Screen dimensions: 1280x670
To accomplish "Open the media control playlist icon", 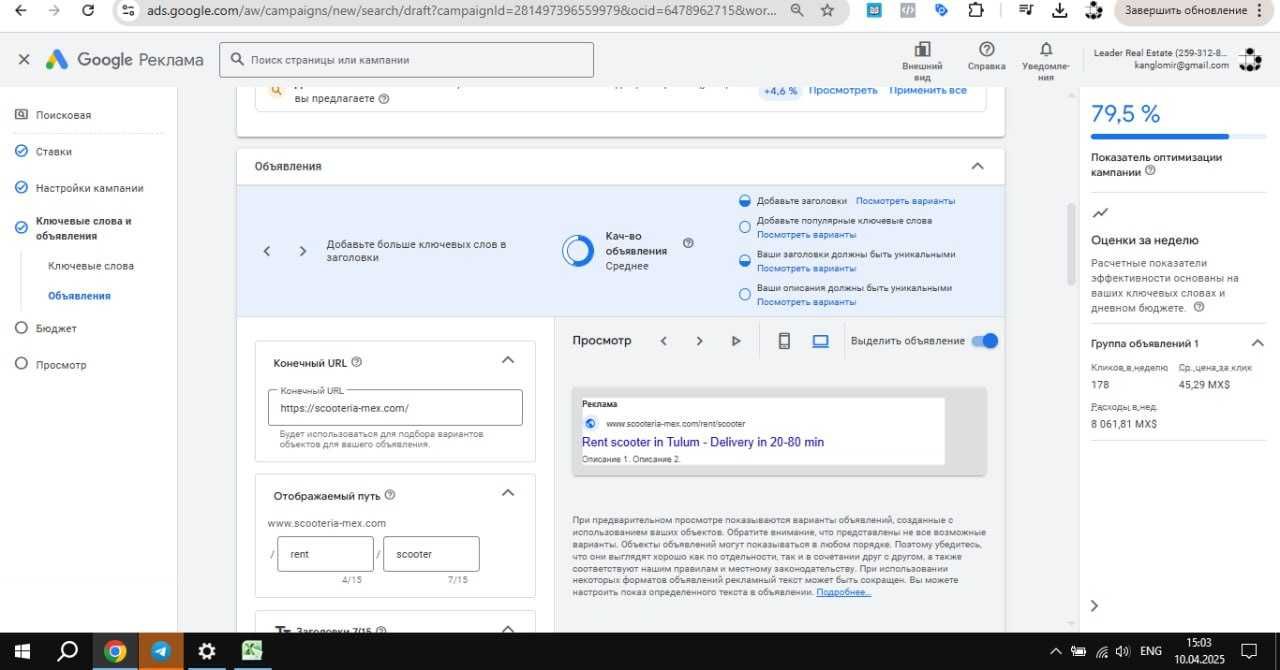I will (x=1027, y=11).
